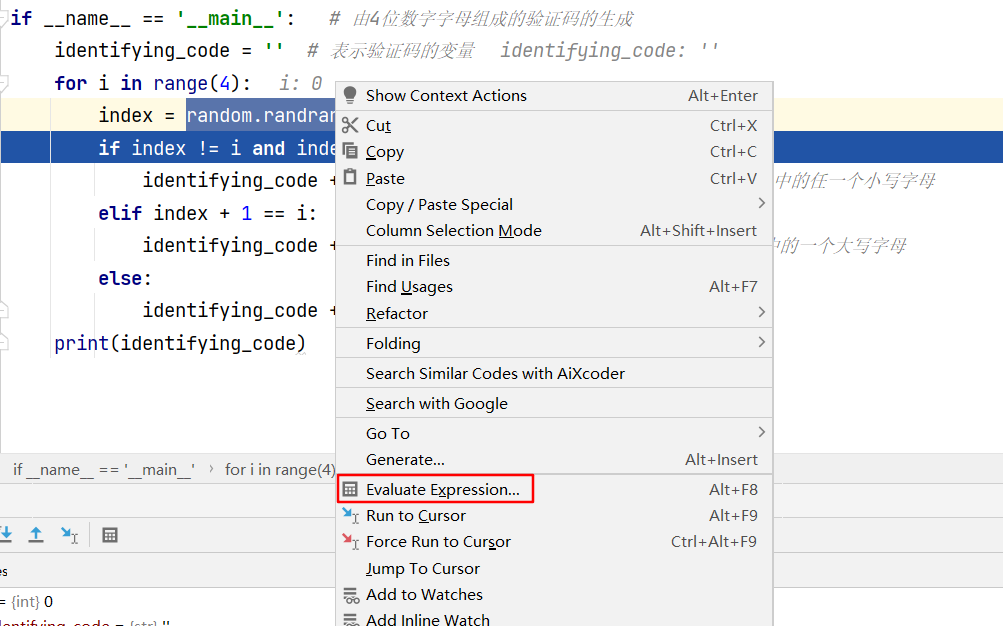Select Evaluate Expression... in the context menu
1003x626 pixels.
[442, 489]
